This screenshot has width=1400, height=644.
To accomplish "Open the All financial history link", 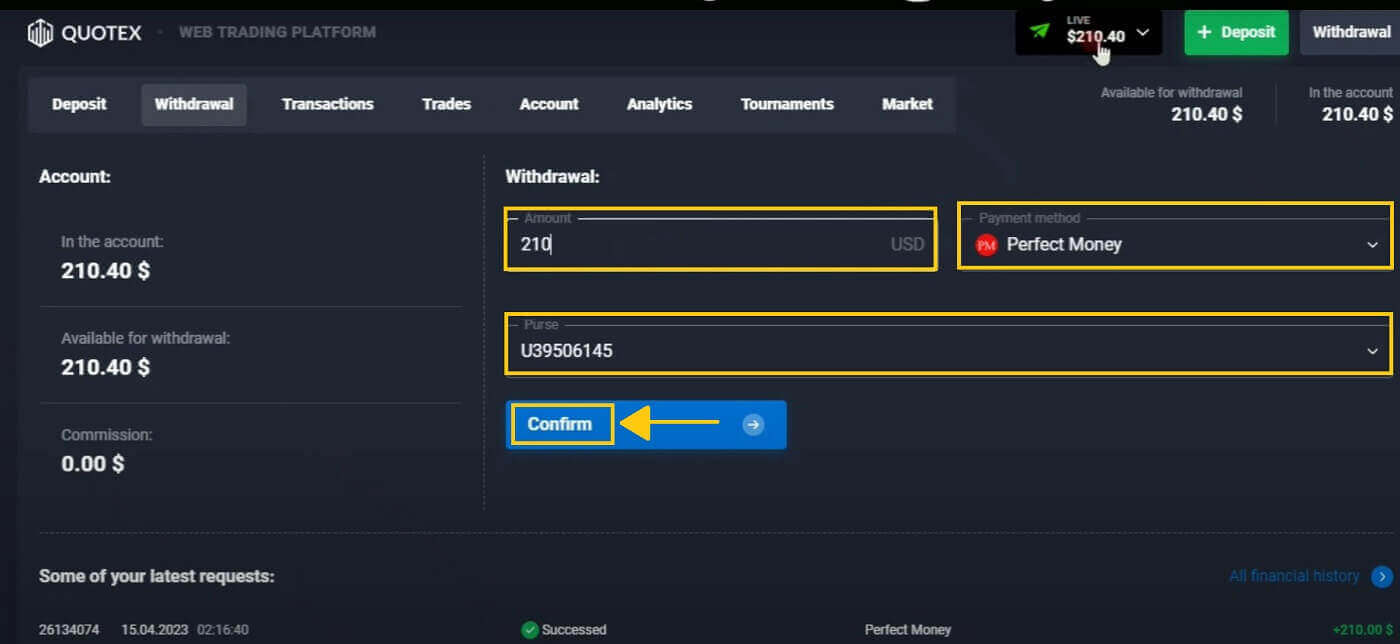I will (x=1293, y=576).
